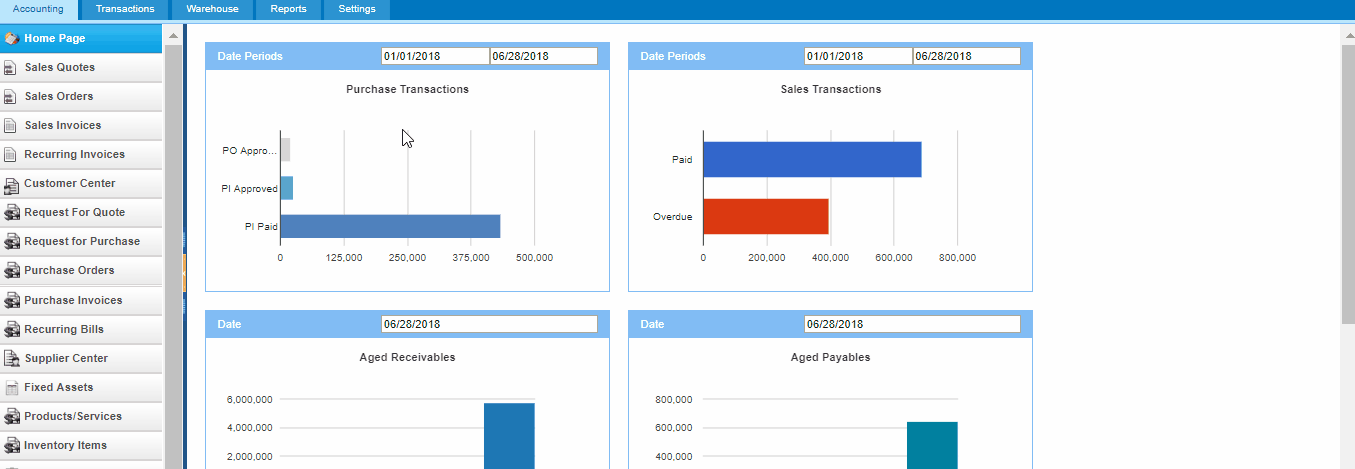Image resolution: width=1355 pixels, height=469 pixels.
Task: Click the Sales Transactions chart title
Action: coord(830,89)
